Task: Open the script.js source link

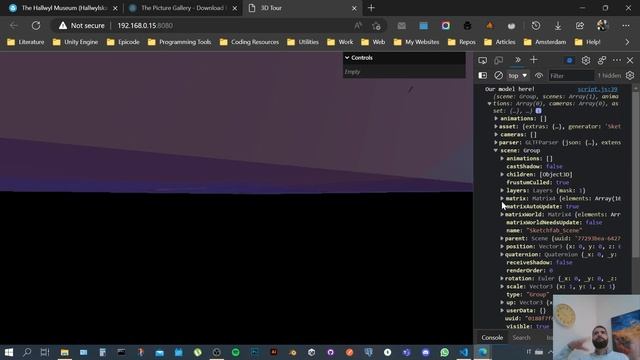Action: (597, 89)
